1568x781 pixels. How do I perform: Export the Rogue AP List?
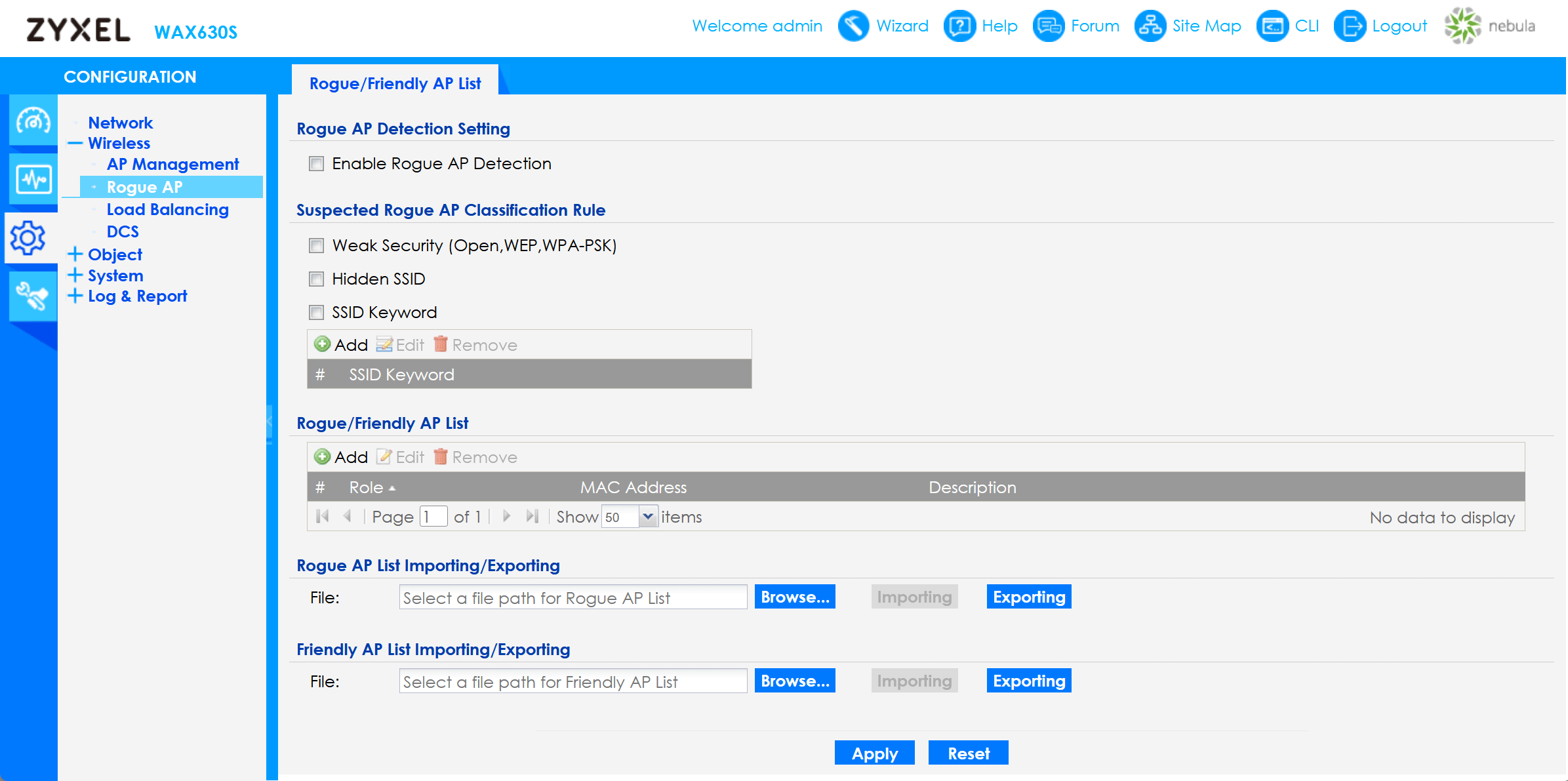[1028, 597]
